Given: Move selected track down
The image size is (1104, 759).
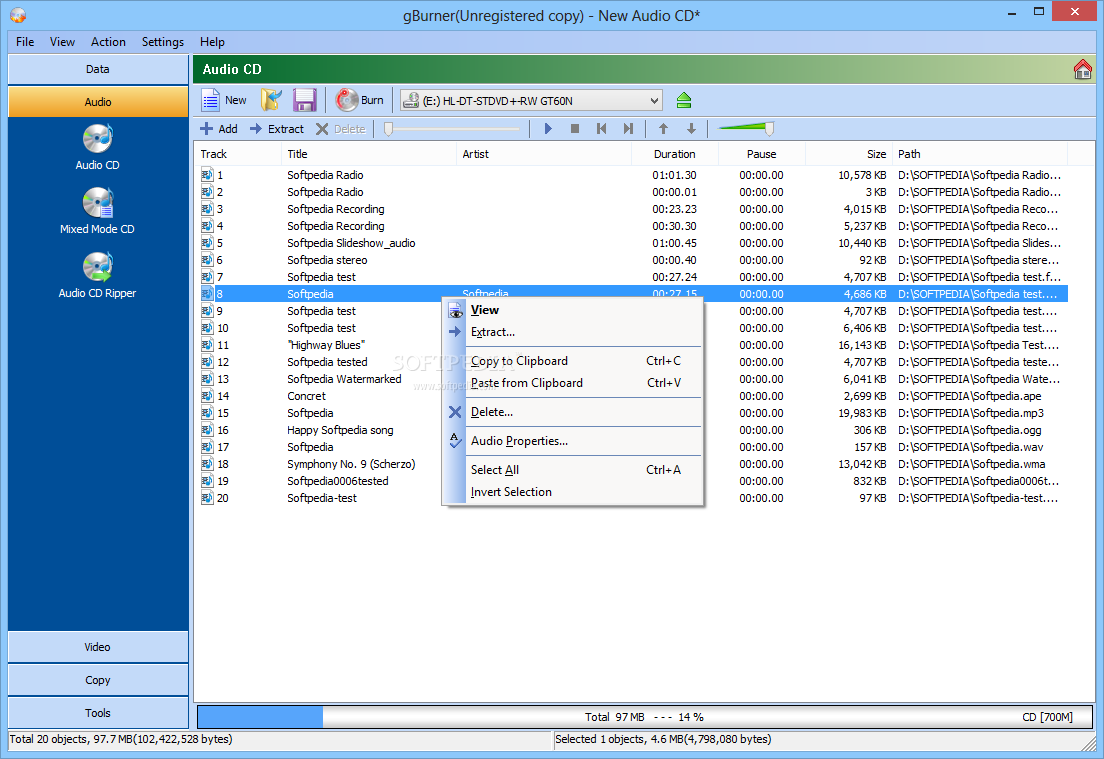Looking at the screenshot, I should [691, 129].
